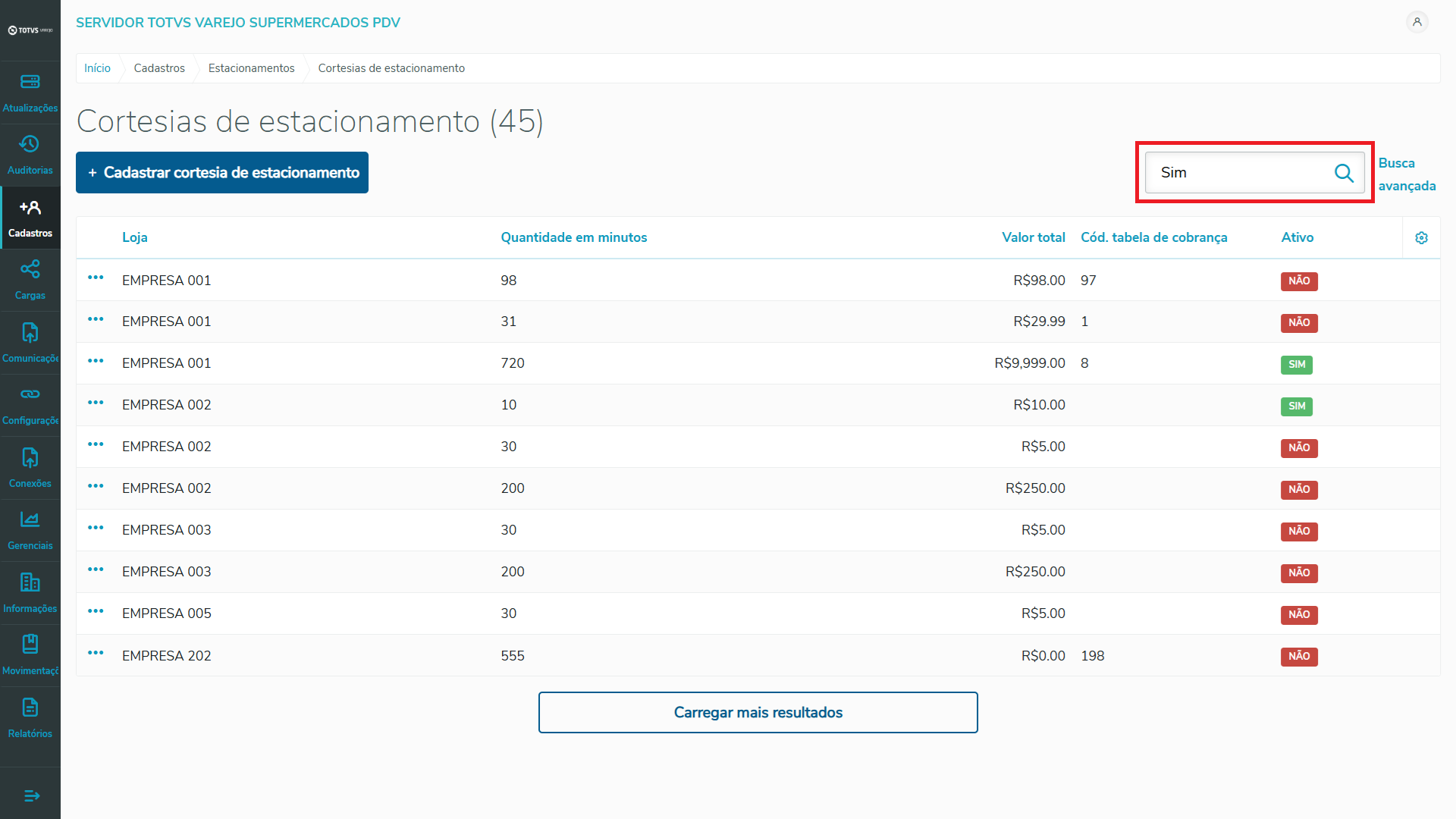1456x819 pixels.
Task: Open actions menu for first EMPRESA 001 row
Action: click(96, 278)
